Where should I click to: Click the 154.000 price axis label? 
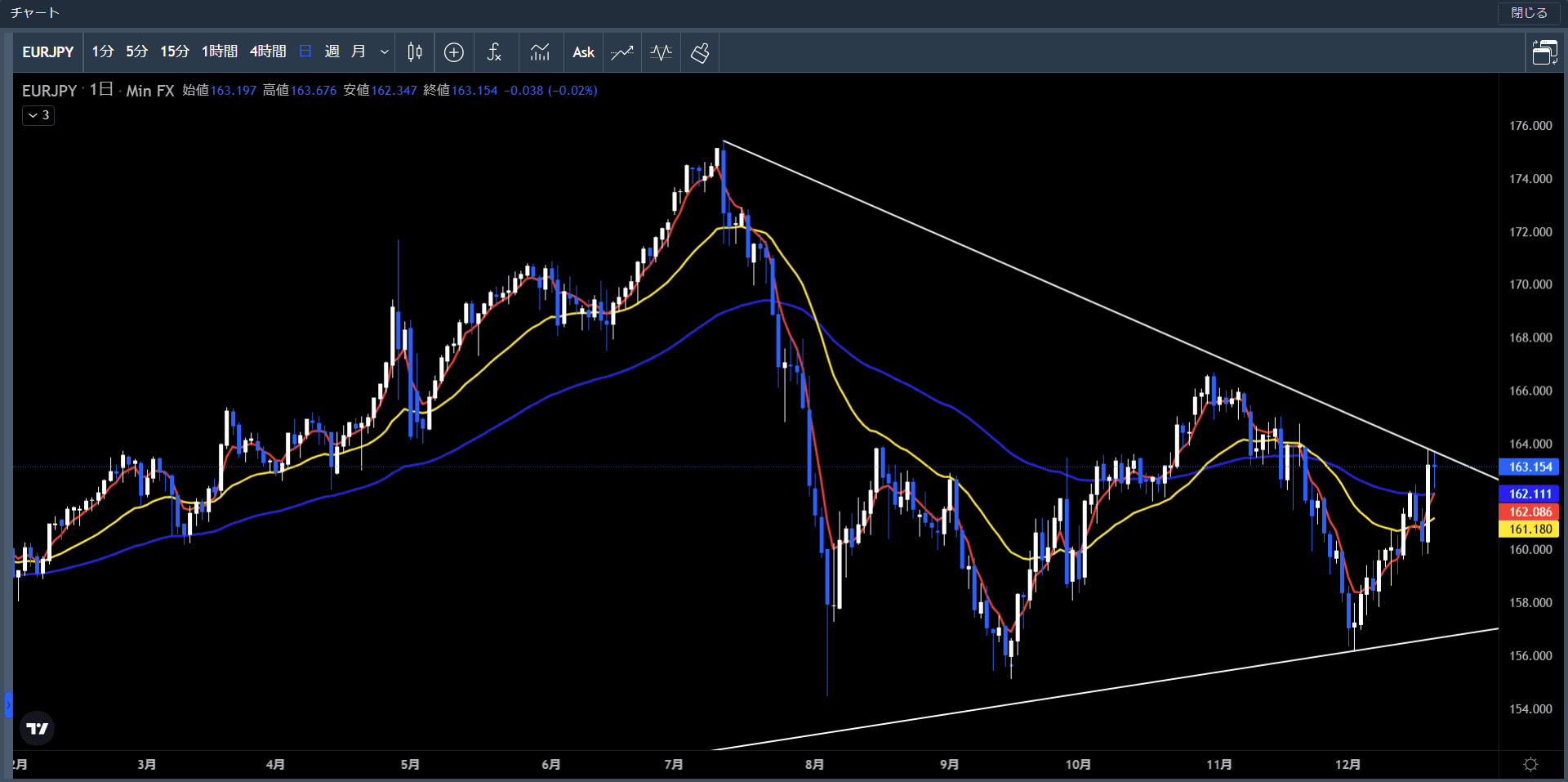pyautogui.click(x=1530, y=708)
